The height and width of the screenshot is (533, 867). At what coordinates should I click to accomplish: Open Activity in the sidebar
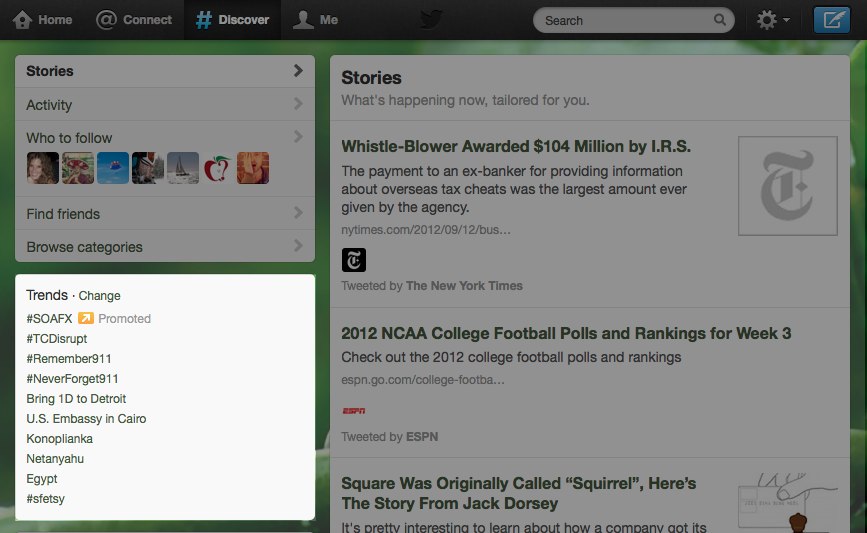tap(165, 104)
